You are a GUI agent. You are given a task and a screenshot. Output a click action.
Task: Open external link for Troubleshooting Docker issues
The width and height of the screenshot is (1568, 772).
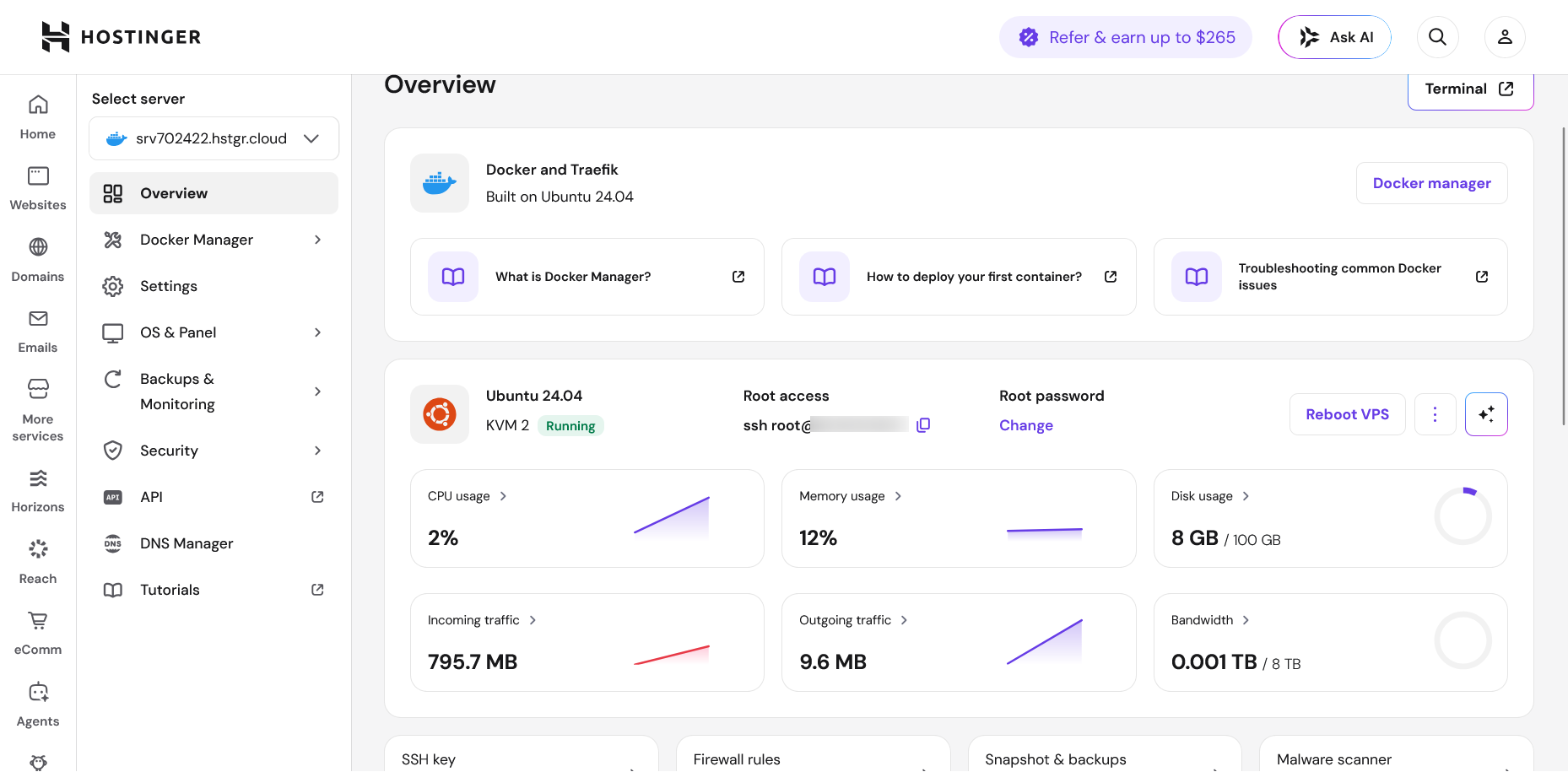click(x=1482, y=277)
